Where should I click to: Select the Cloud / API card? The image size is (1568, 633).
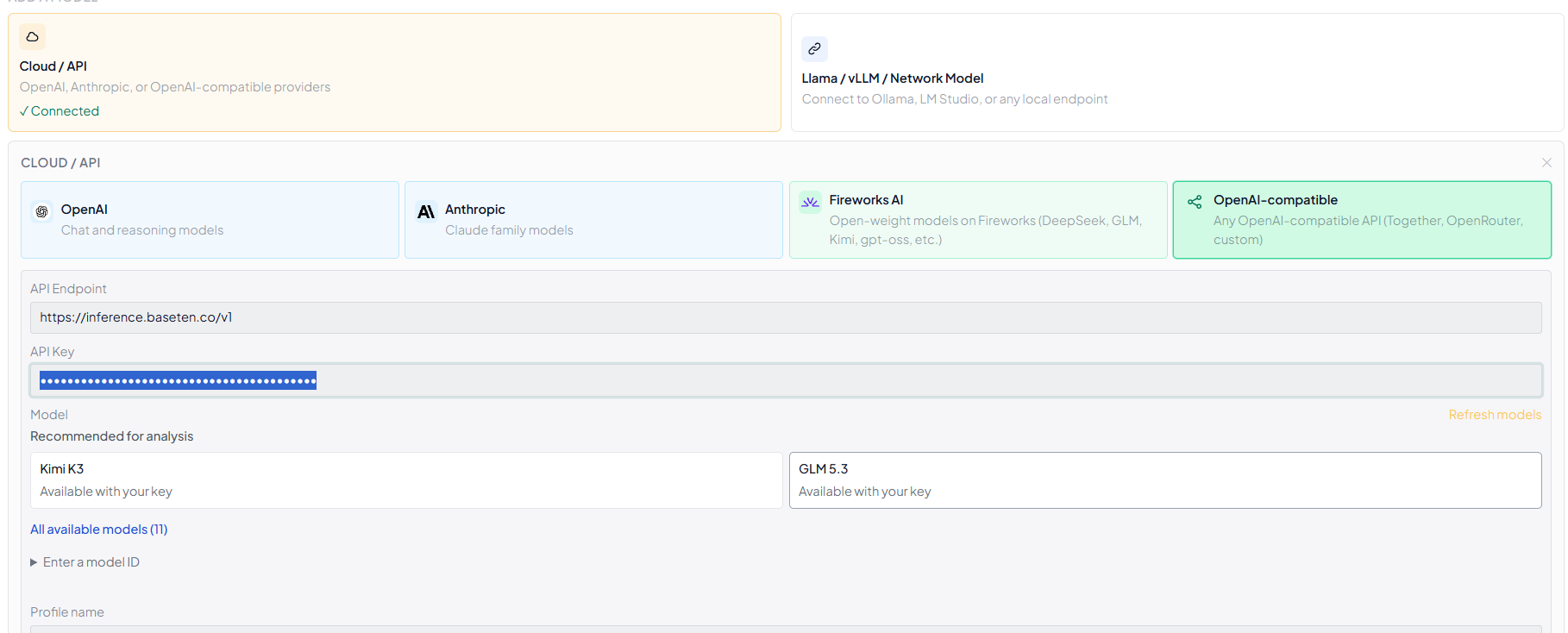coord(394,72)
